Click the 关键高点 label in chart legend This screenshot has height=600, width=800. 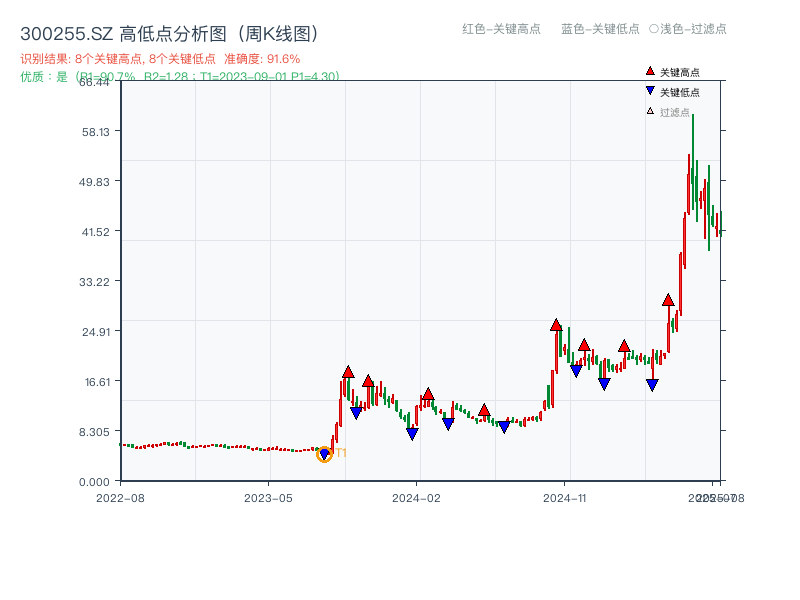coord(680,72)
